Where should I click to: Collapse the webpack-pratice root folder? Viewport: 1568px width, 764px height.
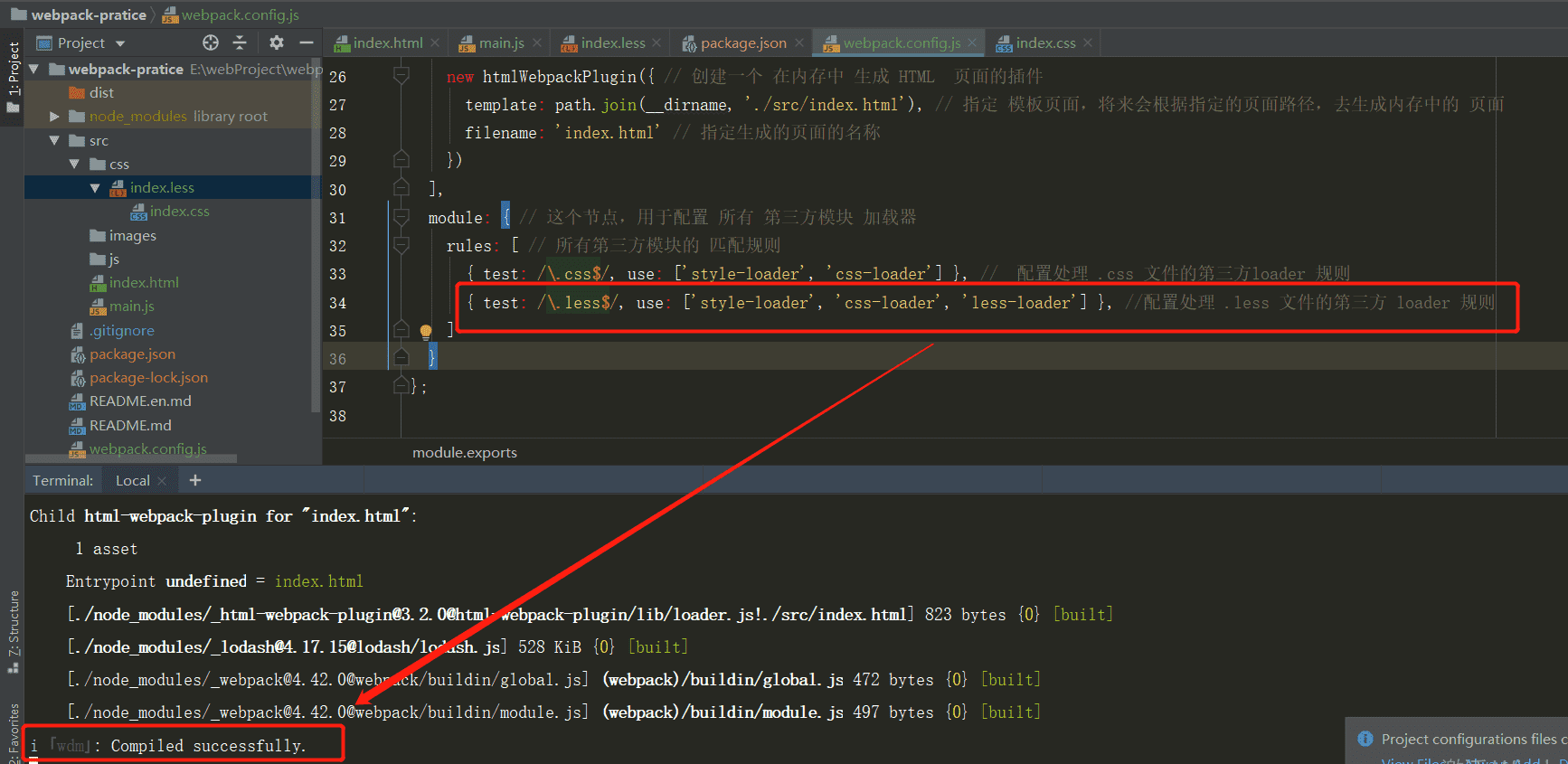click(34, 69)
